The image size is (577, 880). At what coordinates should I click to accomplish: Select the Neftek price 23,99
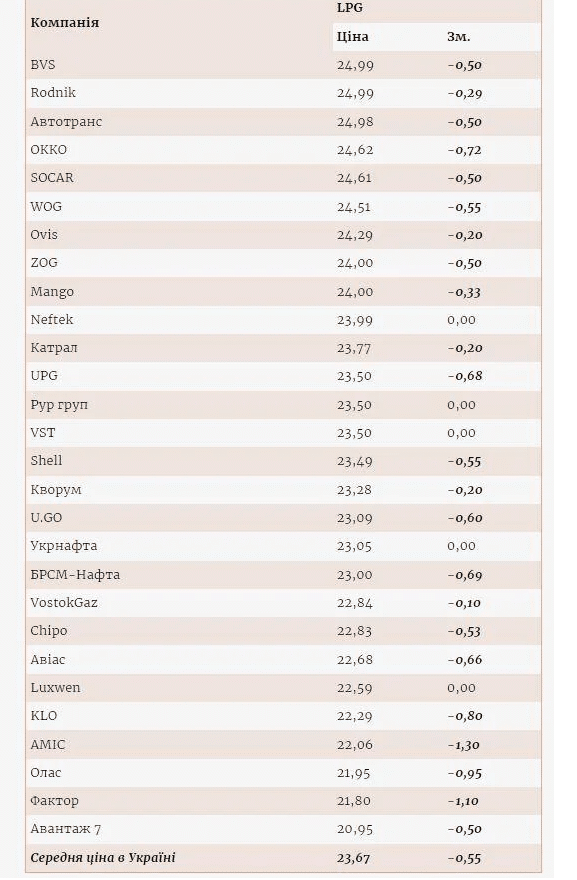pos(355,320)
